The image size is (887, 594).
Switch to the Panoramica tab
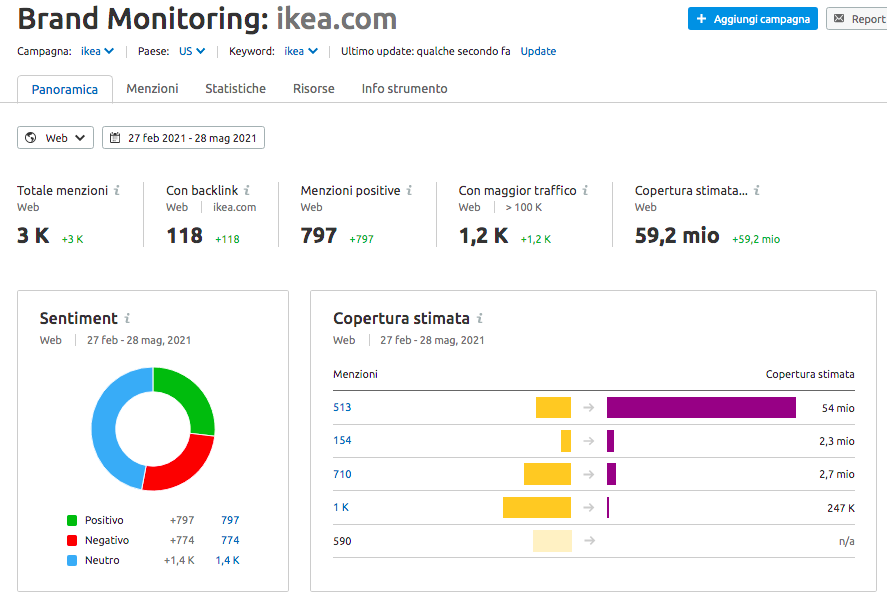(65, 89)
